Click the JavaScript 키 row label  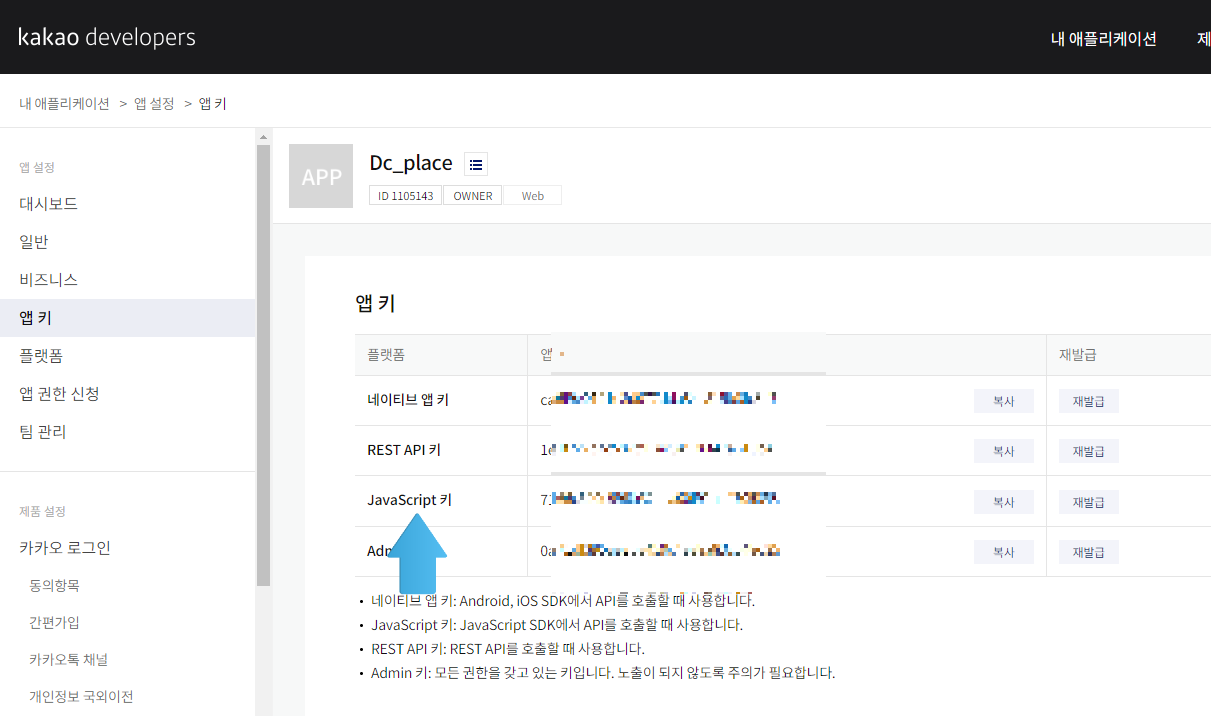pyautogui.click(x=409, y=500)
